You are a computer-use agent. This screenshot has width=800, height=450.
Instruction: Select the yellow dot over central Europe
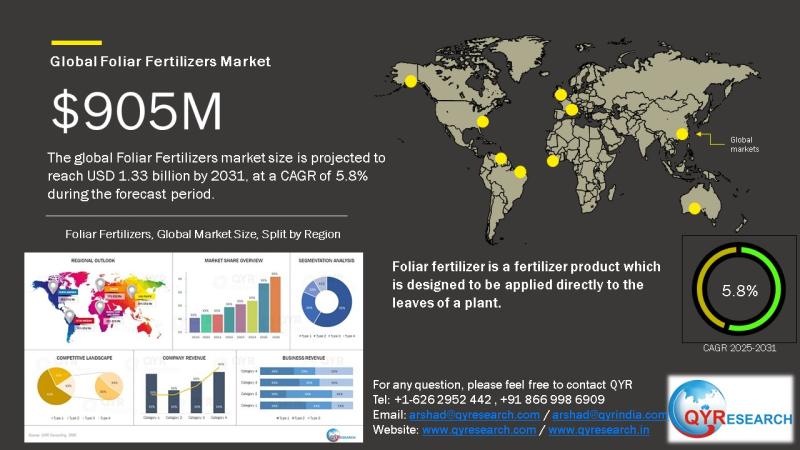571,109
